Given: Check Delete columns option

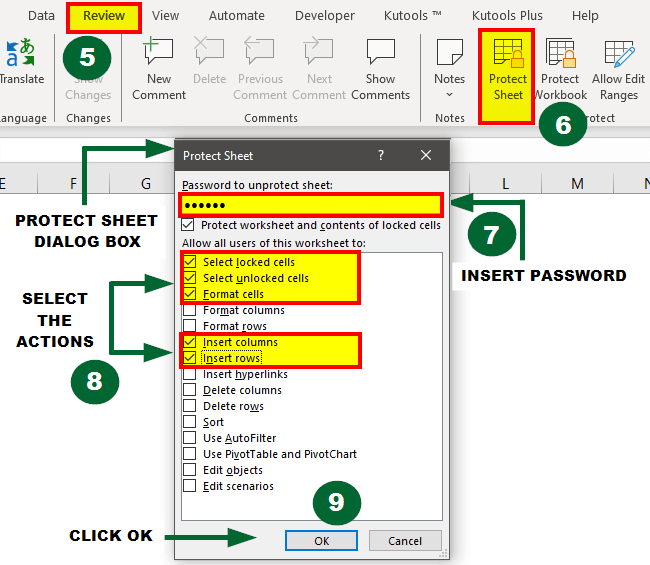Looking at the screenshot, I should click(190, 390).
